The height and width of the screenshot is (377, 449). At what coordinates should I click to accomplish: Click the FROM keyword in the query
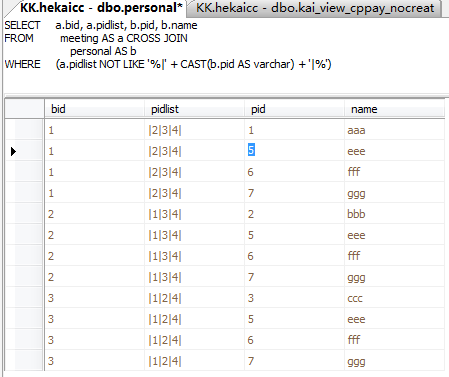(x=19, y=38)
